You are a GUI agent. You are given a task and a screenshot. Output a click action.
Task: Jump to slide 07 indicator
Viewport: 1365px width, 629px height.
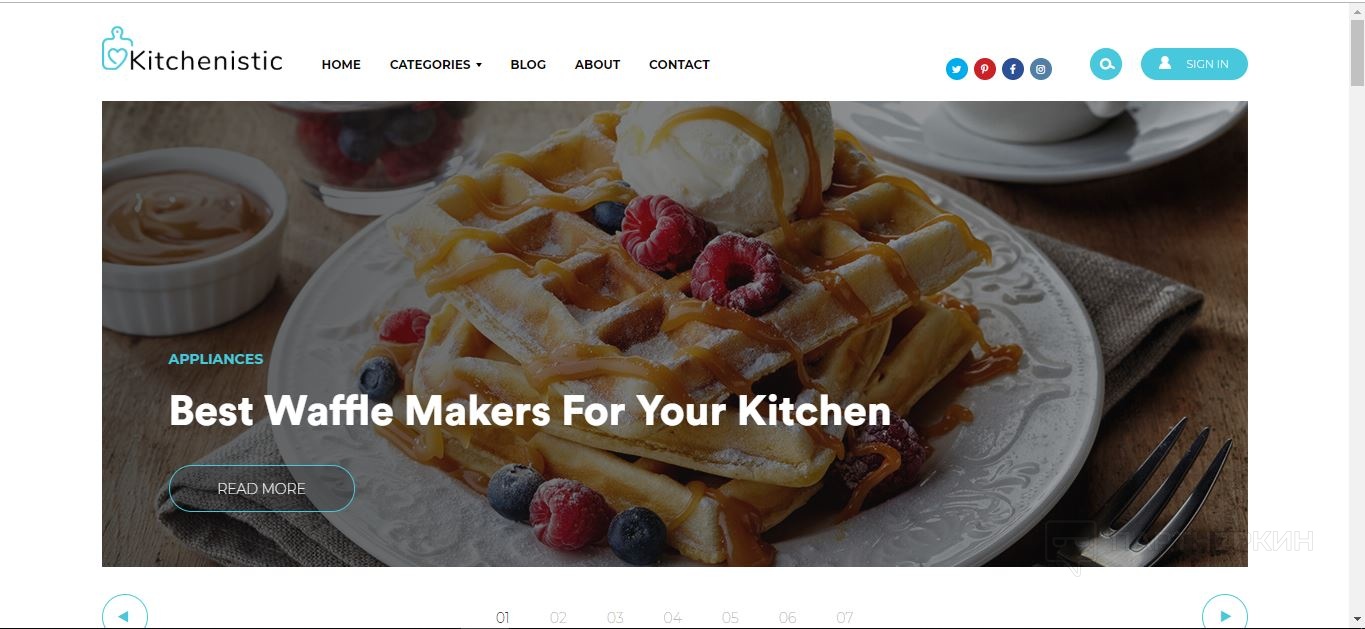tap(845, 618)
